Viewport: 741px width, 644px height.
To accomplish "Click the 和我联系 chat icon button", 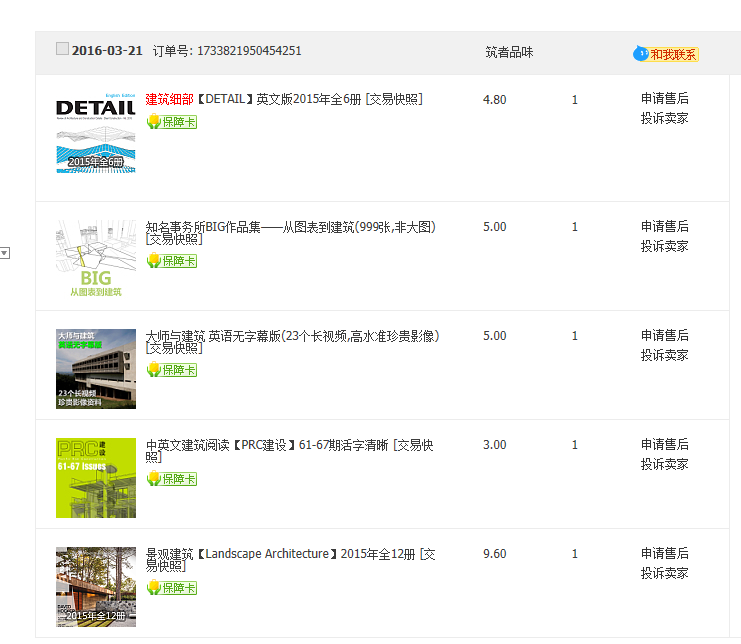I will pos(666,54).
